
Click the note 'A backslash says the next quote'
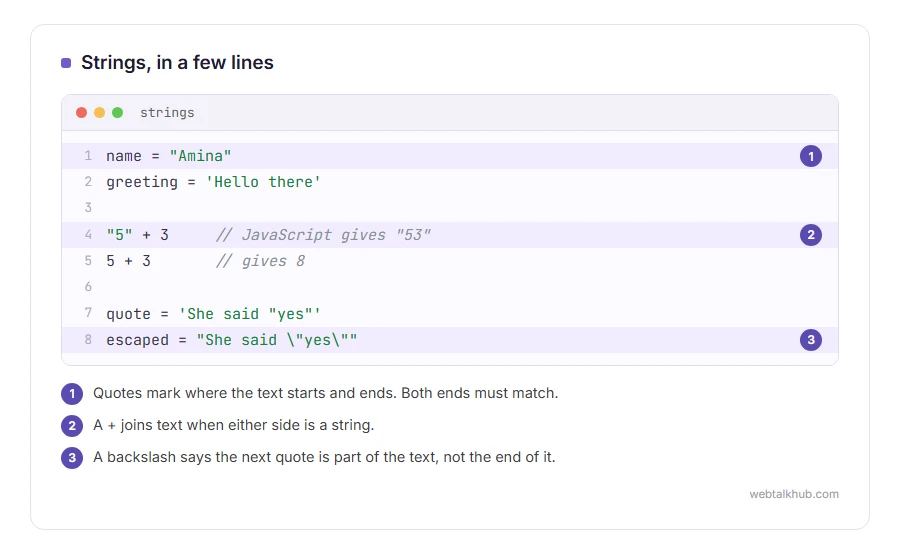point(324,457)
